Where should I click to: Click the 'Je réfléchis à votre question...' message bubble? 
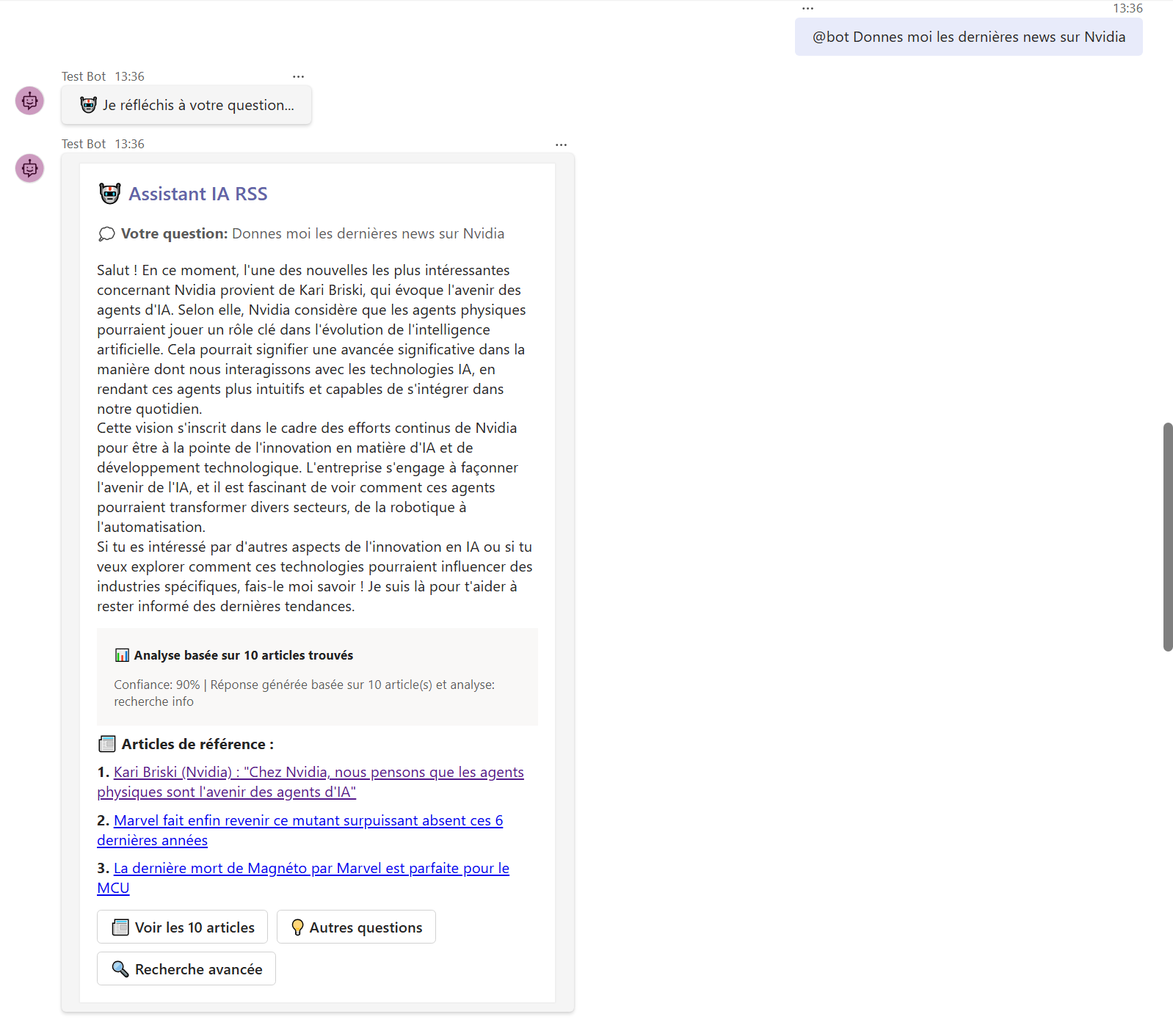point(186,105)
